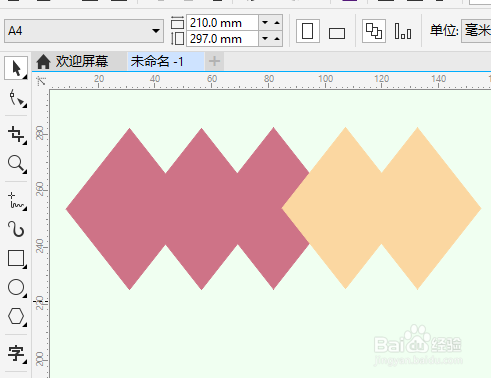The image size is (491, 378).
Task: Click the home icon on welcome tab
Action: point(43,62)
